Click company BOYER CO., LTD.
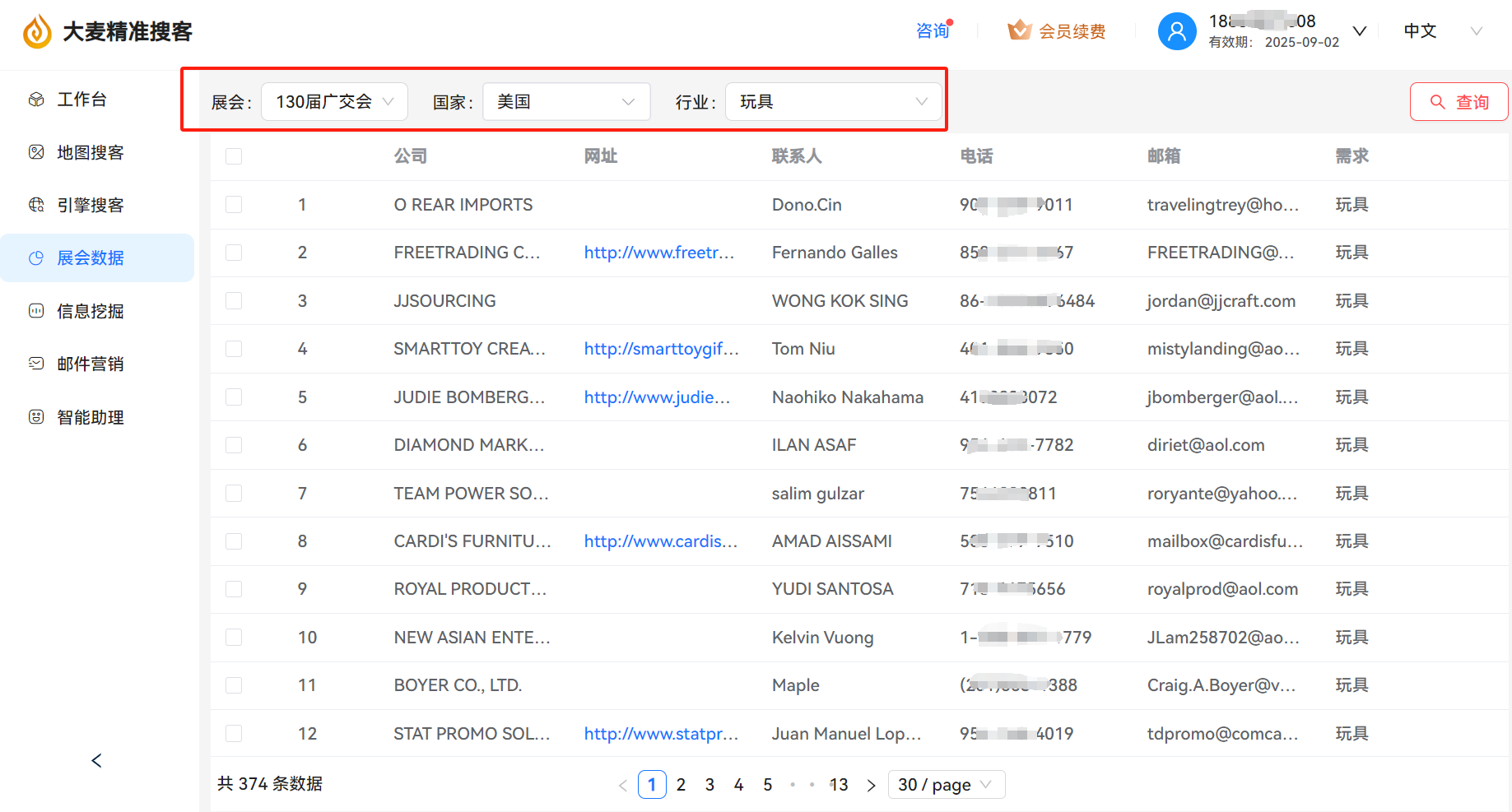1512x812 pixels. click(x=458, y=685)
